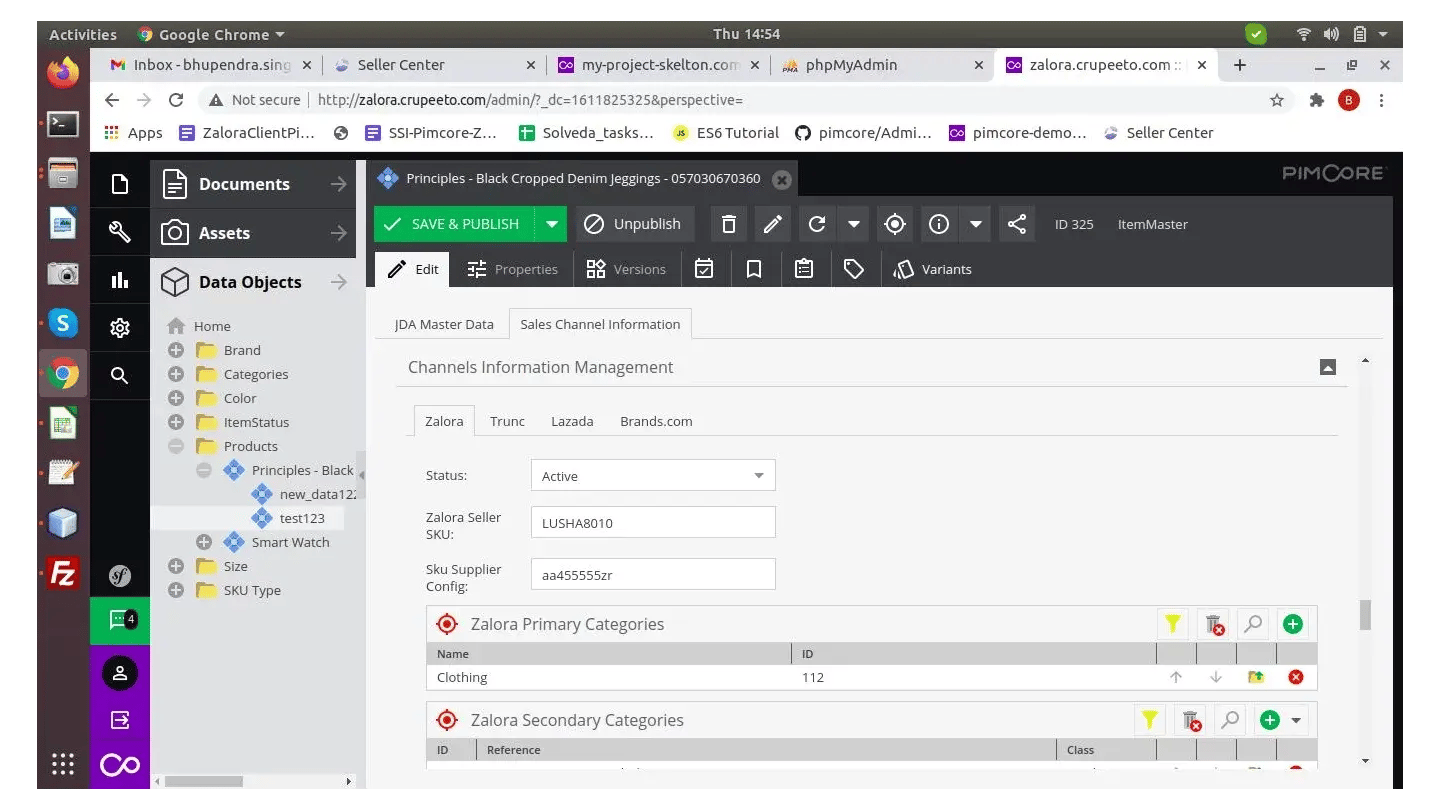
Task: Click the locate-in-tree target icon
Action: 895,224
